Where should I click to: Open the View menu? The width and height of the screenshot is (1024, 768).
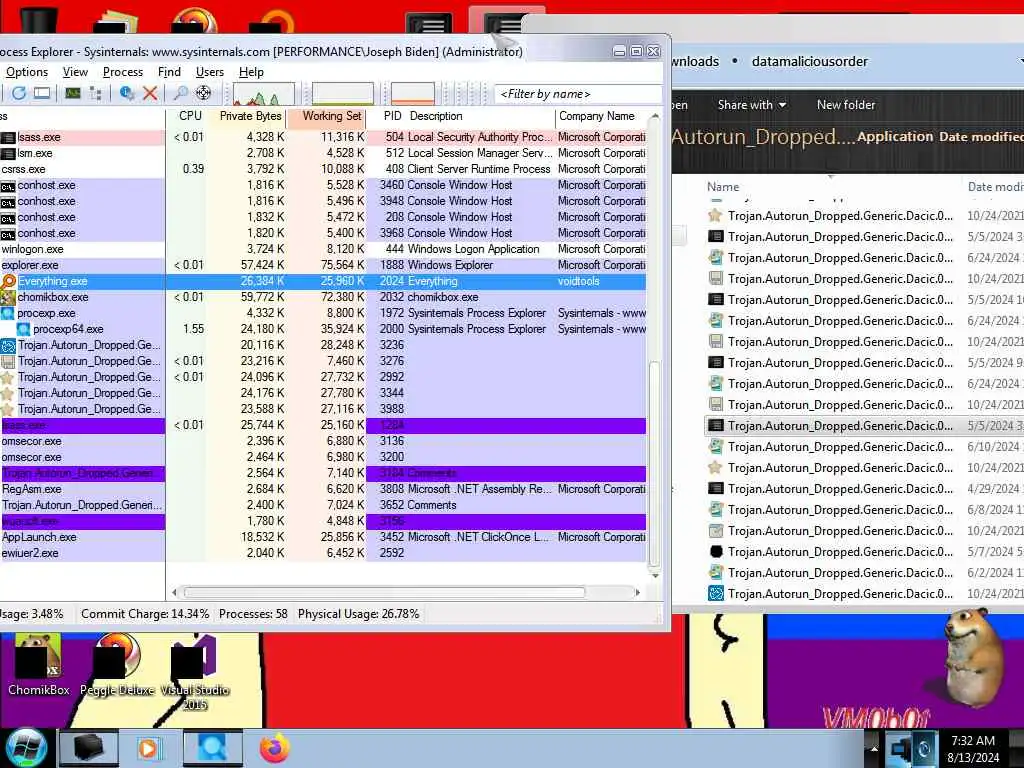tap(75, 72)
